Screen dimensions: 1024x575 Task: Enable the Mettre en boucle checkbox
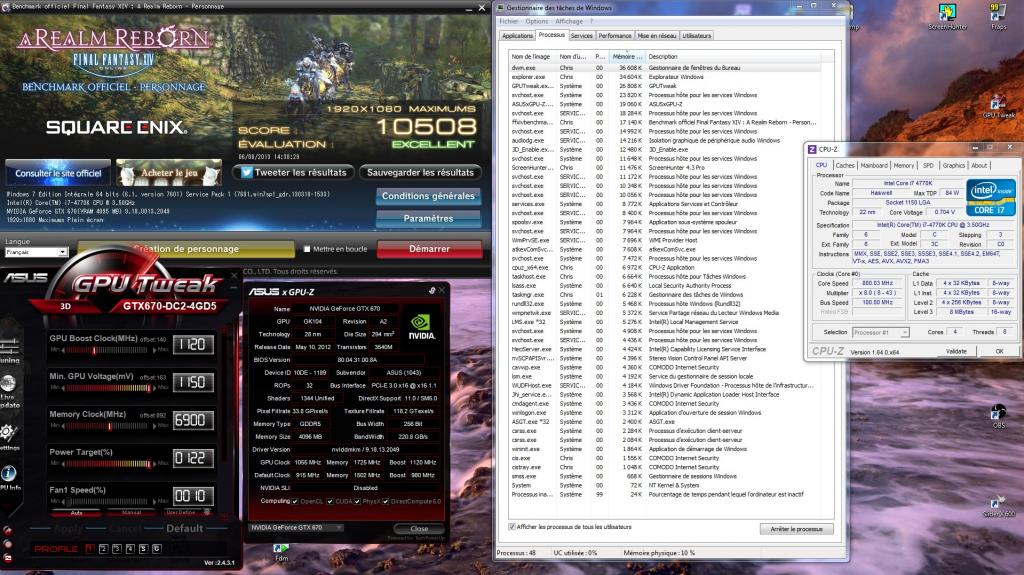306,249
